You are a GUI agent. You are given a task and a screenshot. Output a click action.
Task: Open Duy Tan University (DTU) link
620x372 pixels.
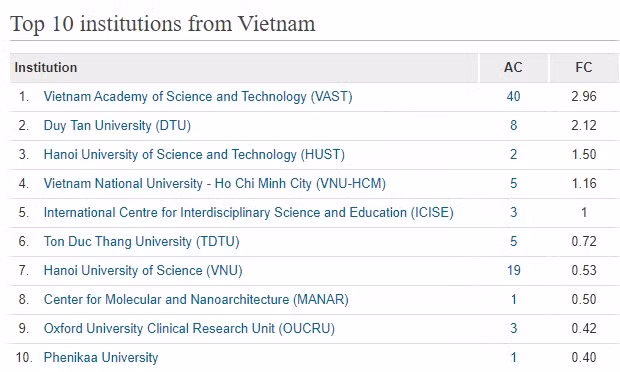click(117, 125)
